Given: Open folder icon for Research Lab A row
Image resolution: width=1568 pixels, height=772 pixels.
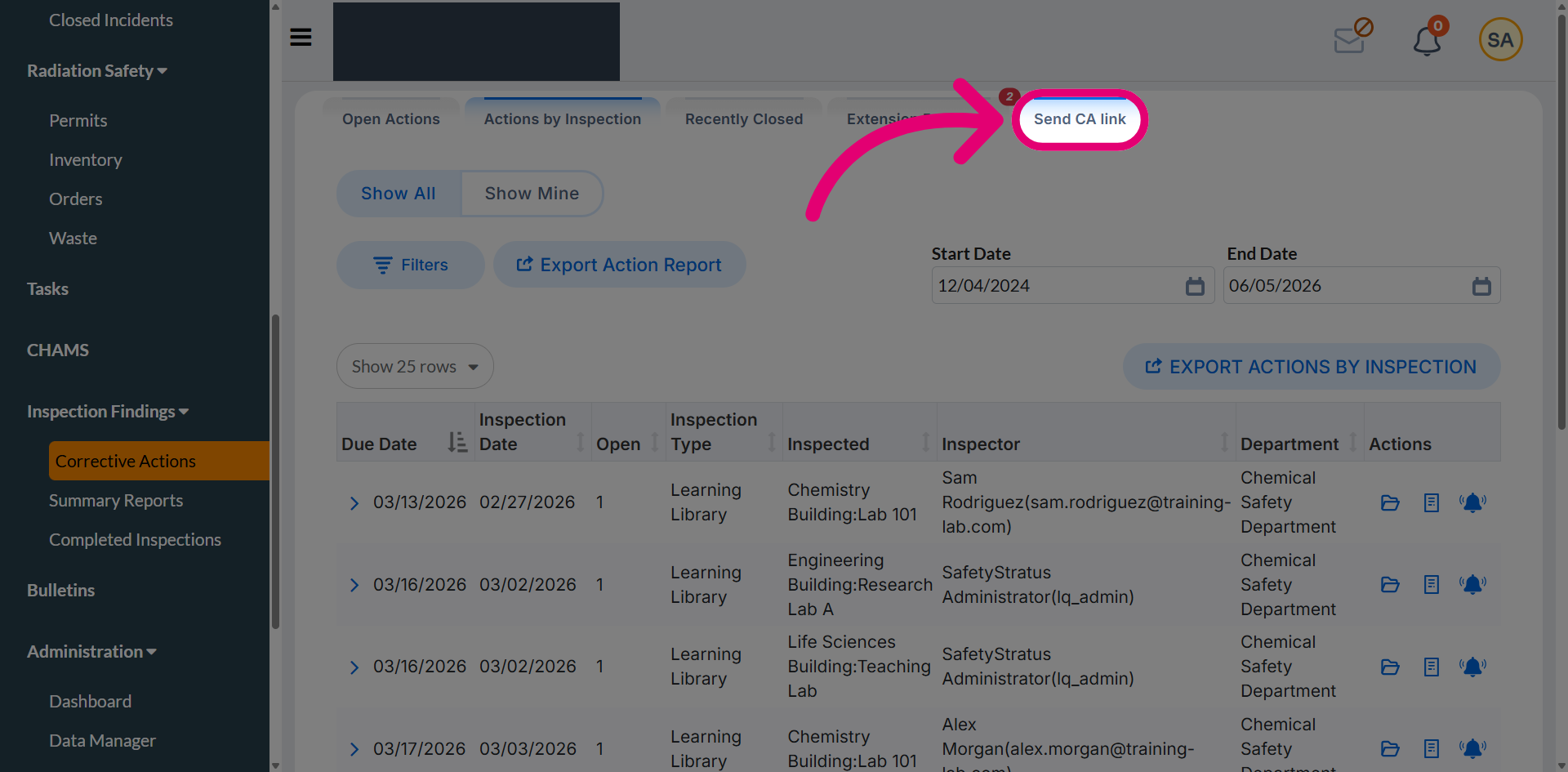Looking at the screenshot, I should pos(1390,584).
